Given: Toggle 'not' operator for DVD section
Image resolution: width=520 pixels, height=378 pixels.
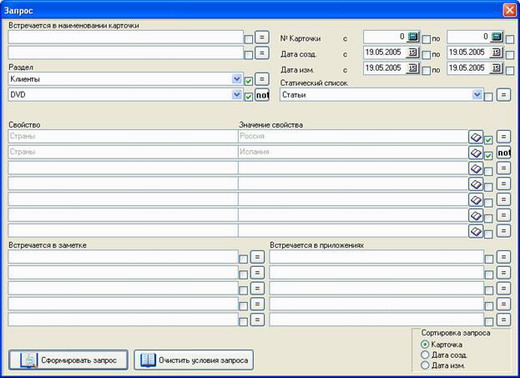Looking at the screenshot, I should point(262,95).
